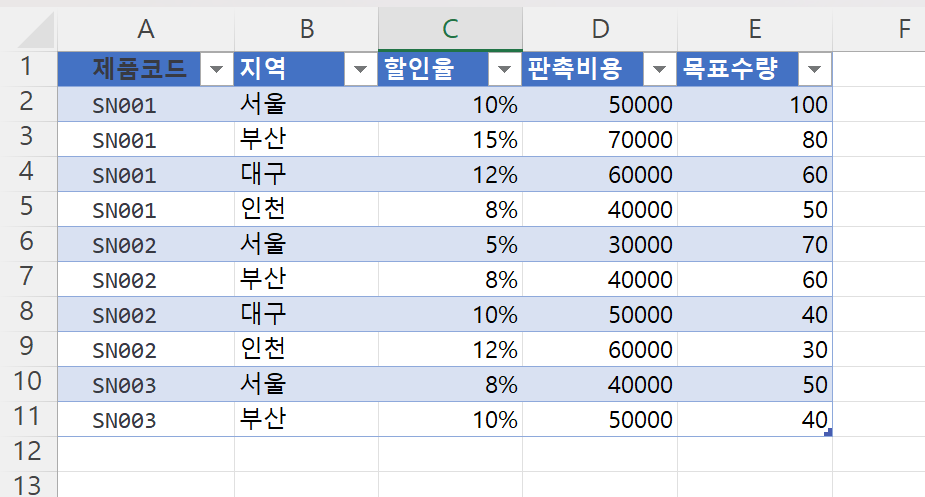
Task: Open the 판촉비용 filter dropdown
Action: point(660,70)
